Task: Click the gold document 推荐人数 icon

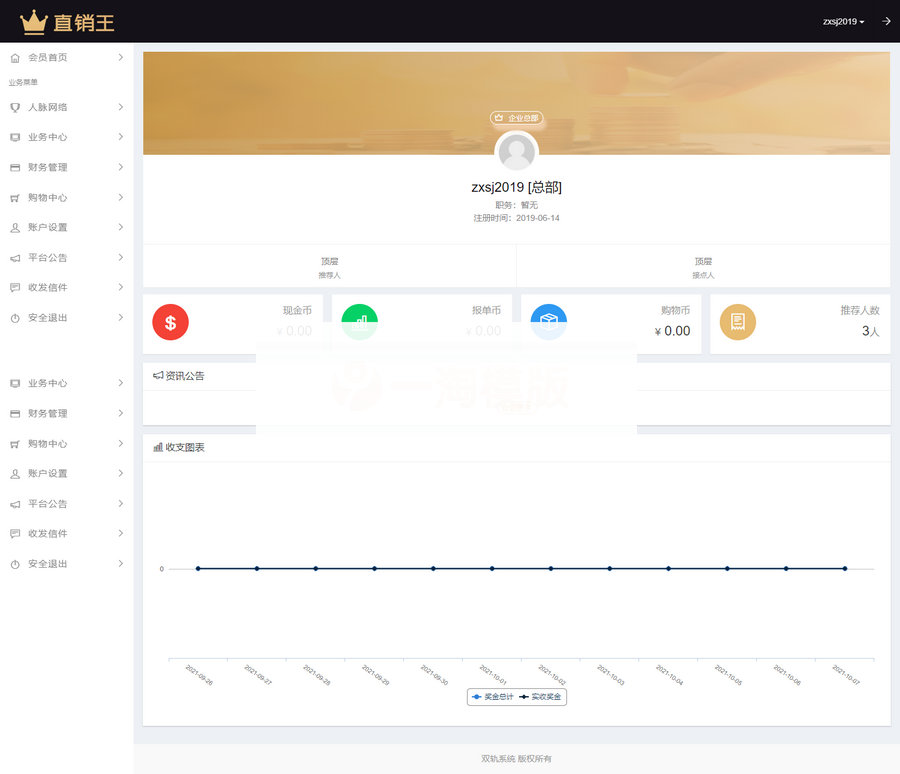Action: tap(738, 322)
